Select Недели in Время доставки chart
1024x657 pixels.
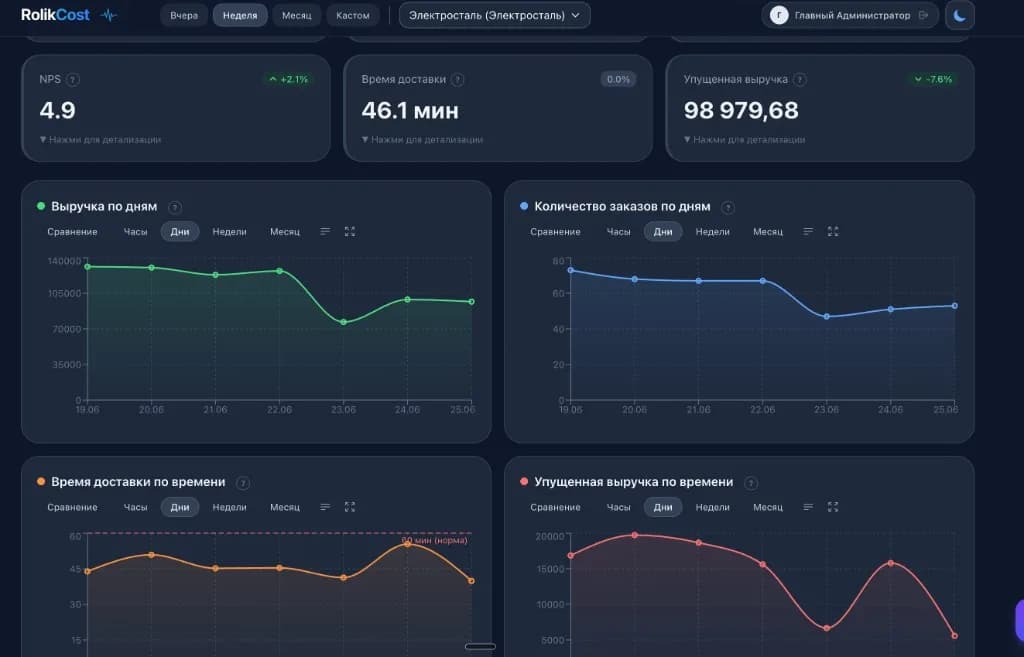tap(229, 507)
